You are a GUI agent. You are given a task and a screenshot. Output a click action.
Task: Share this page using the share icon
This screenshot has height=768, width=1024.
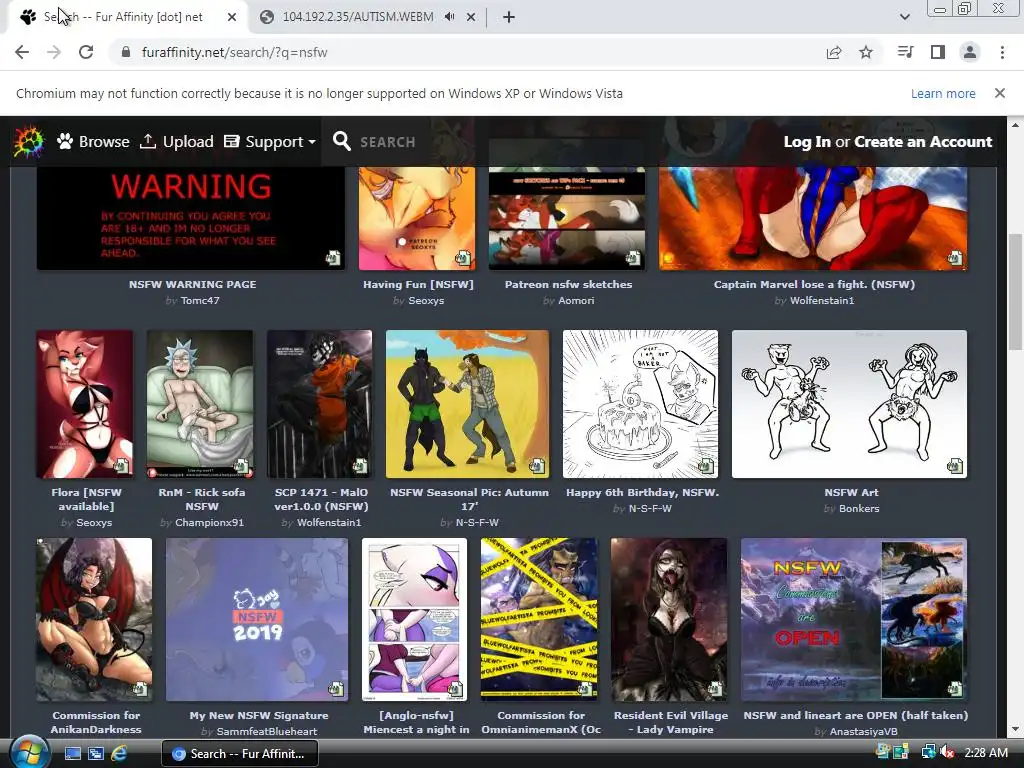point(834,52)
